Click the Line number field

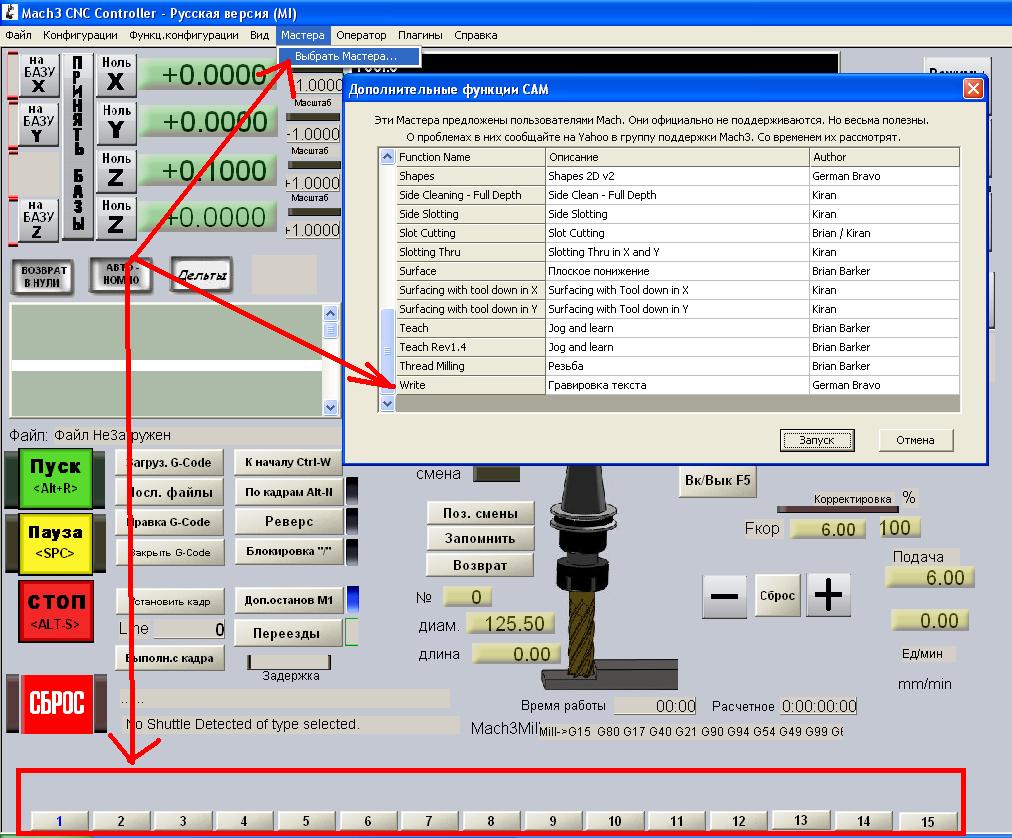coord(189,629)
